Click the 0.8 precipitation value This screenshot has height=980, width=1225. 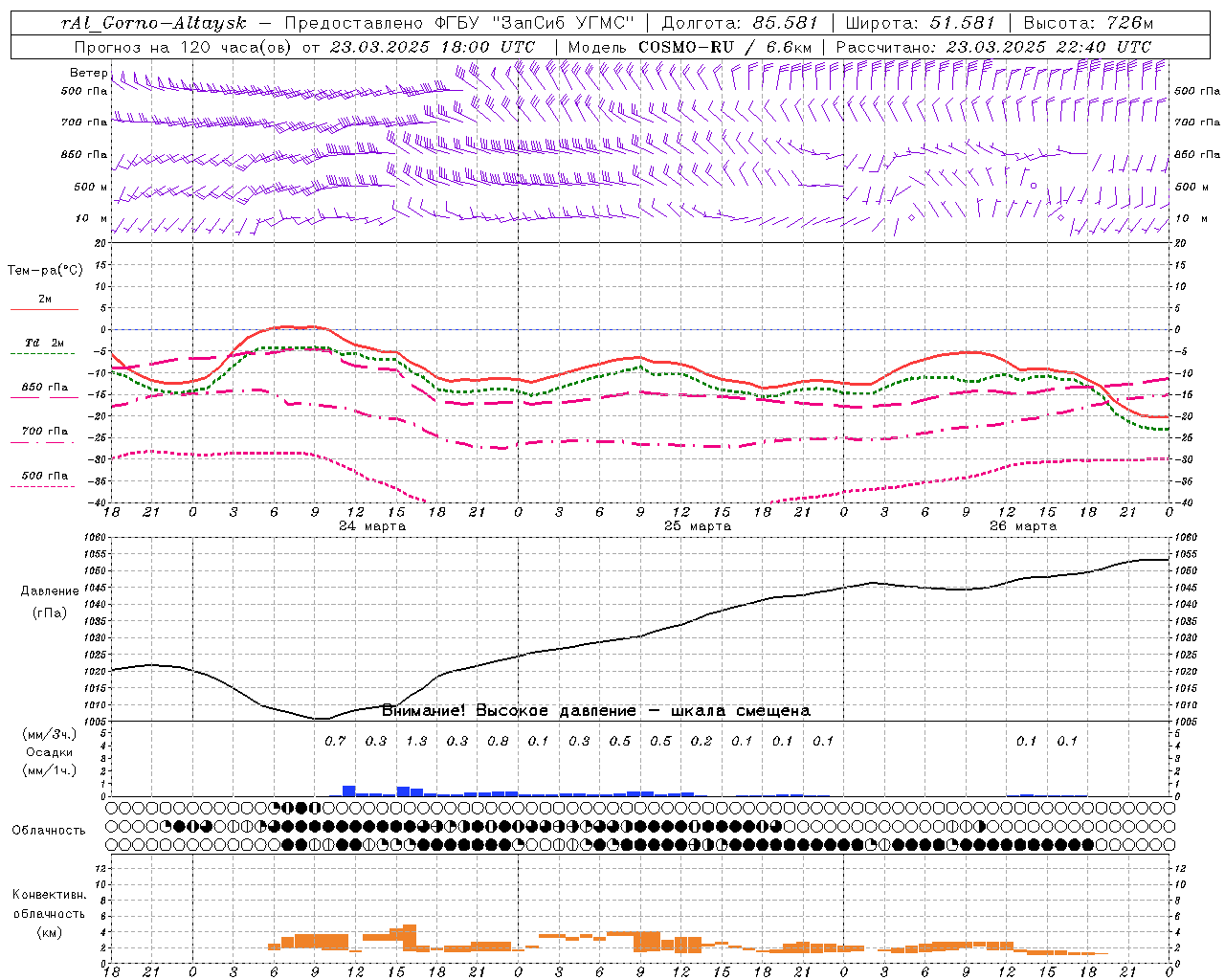pos(498,741)
